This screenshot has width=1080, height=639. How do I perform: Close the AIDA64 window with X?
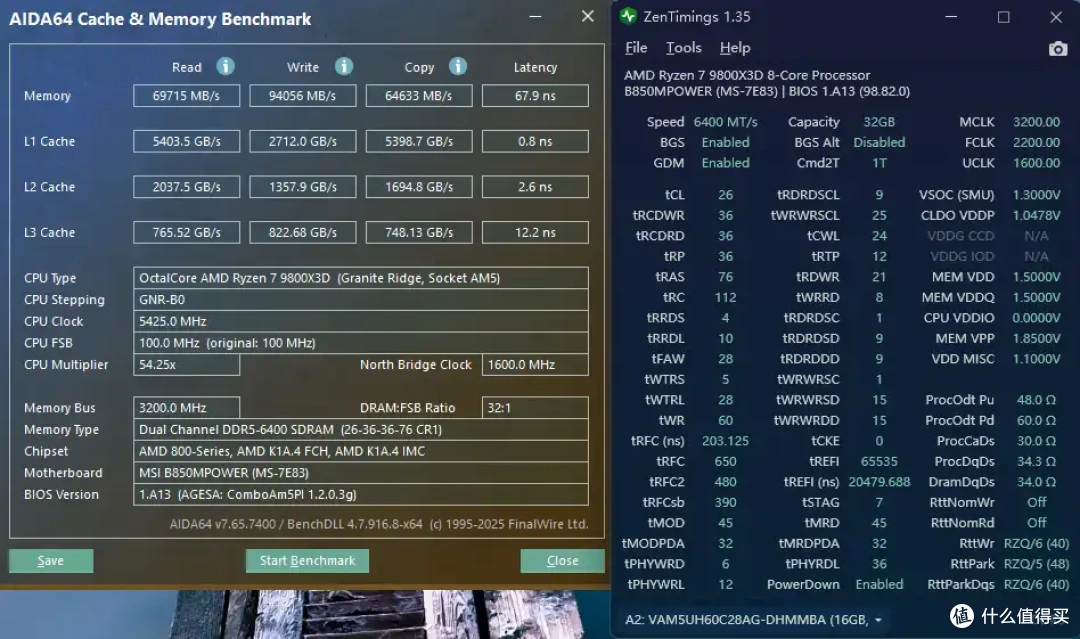[588, 16]
